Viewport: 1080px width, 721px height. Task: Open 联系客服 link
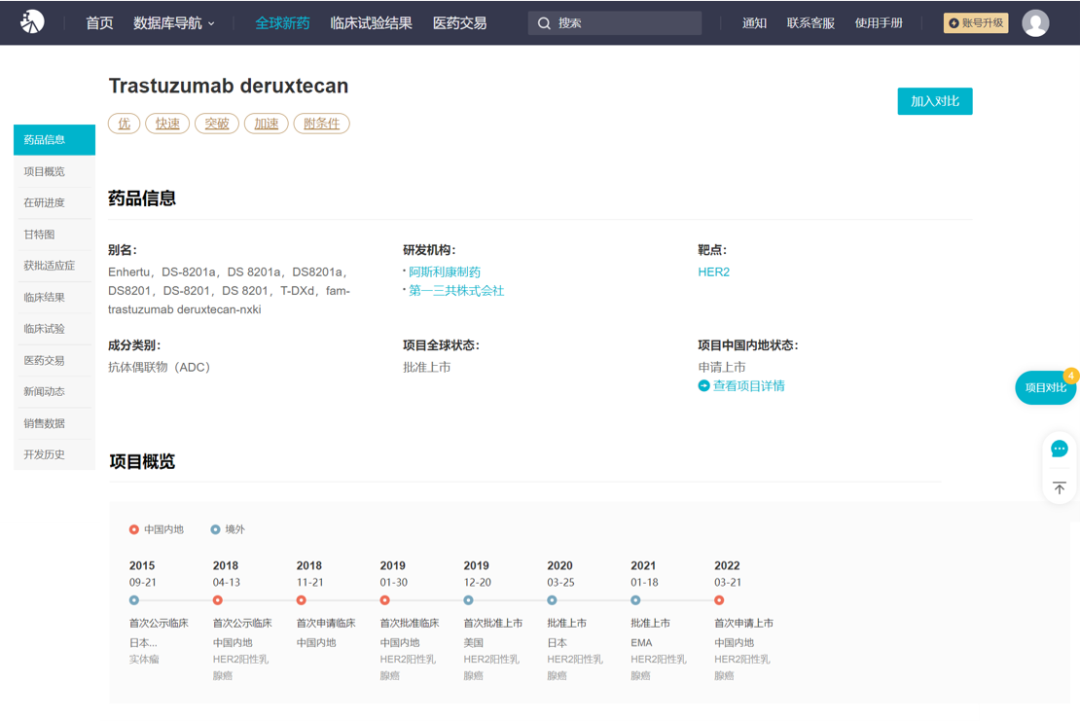click(x=811, y=23)
